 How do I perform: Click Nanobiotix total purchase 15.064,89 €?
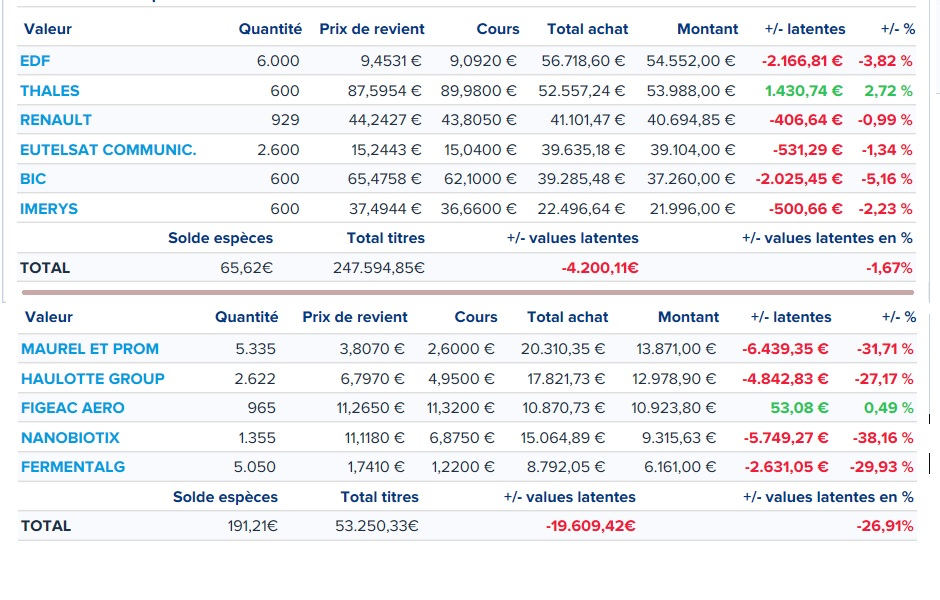point(563,438)
